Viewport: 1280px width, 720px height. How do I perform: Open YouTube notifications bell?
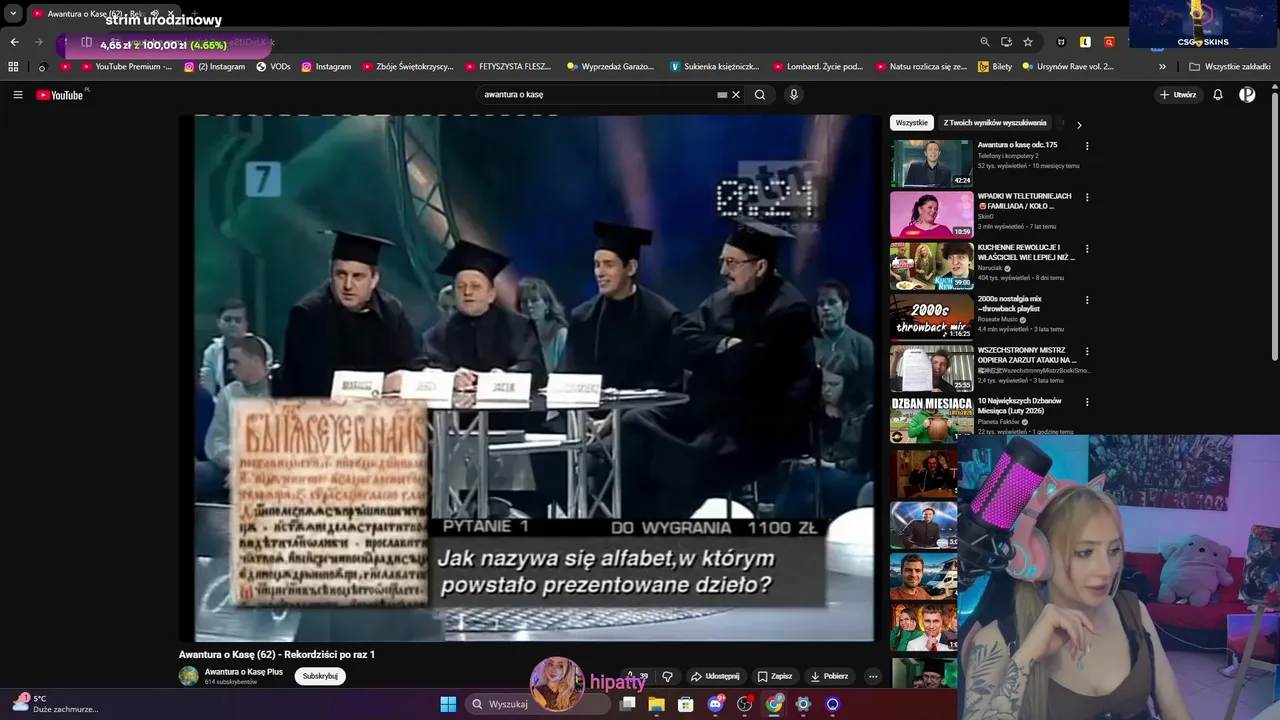pyautogui.click(x=1218, y=95)
